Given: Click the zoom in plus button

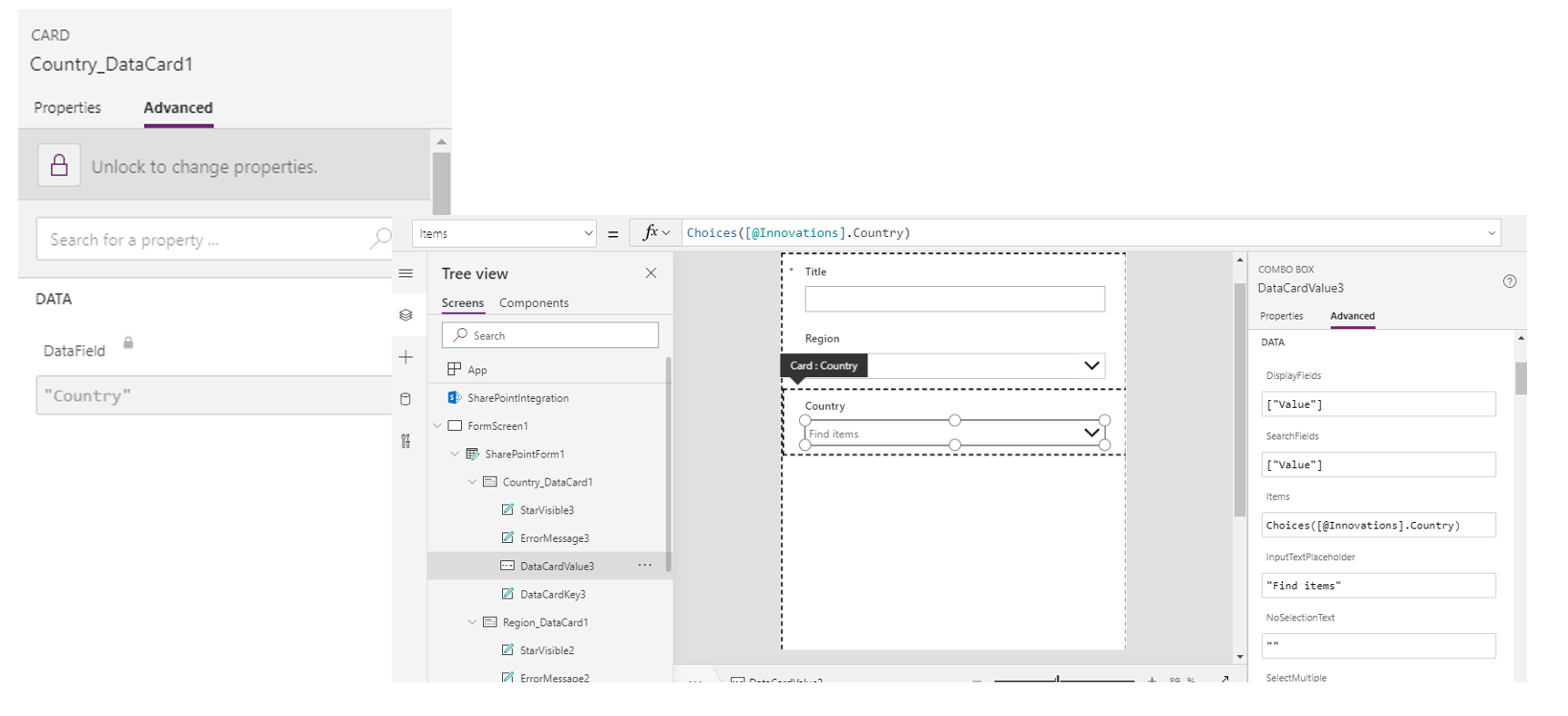Looking at the screenshot, I should [x=1152, y=679].
